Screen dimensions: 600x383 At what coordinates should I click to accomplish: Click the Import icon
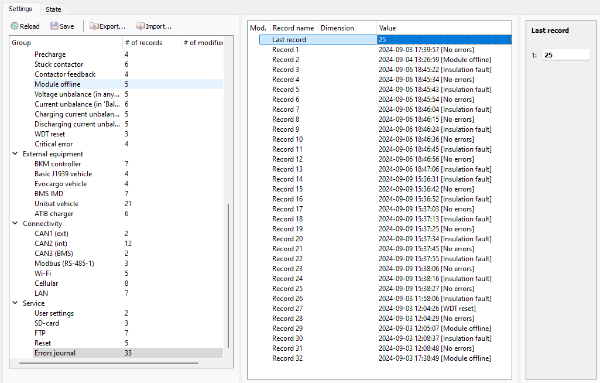pos(140,26)
